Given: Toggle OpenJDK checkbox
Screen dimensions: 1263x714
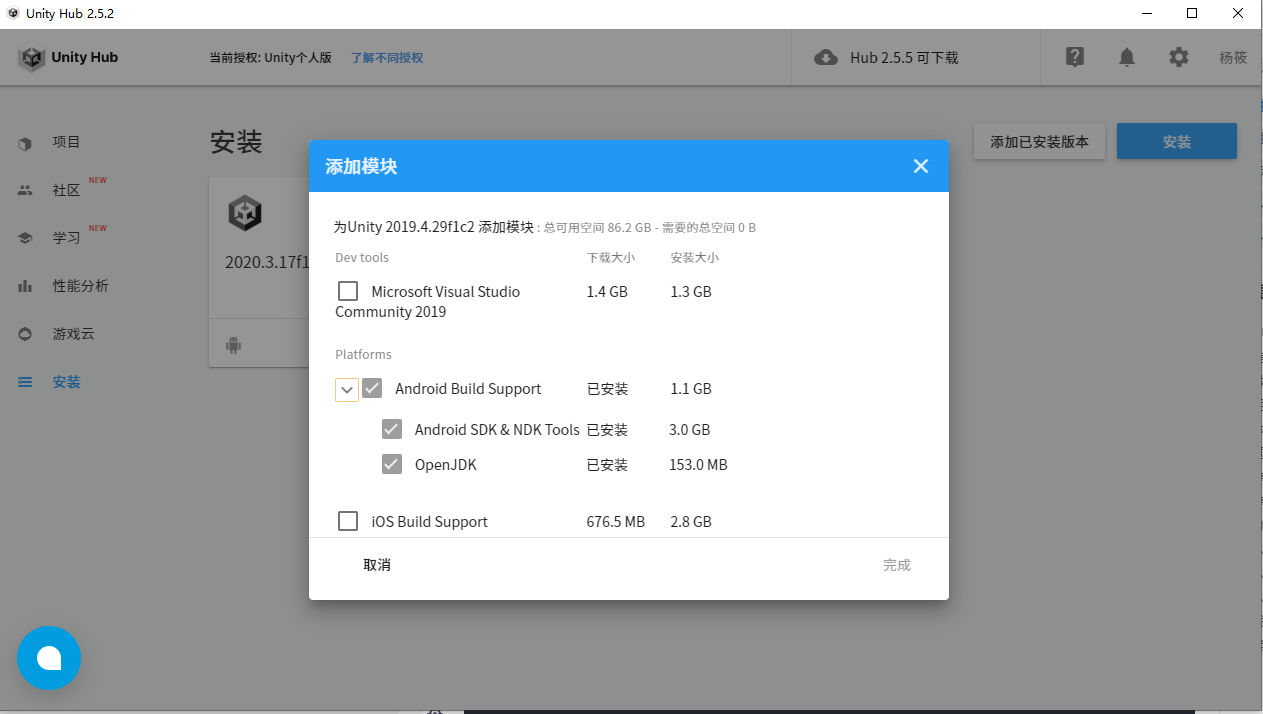Looking at the screenshot, I should 392,464.
